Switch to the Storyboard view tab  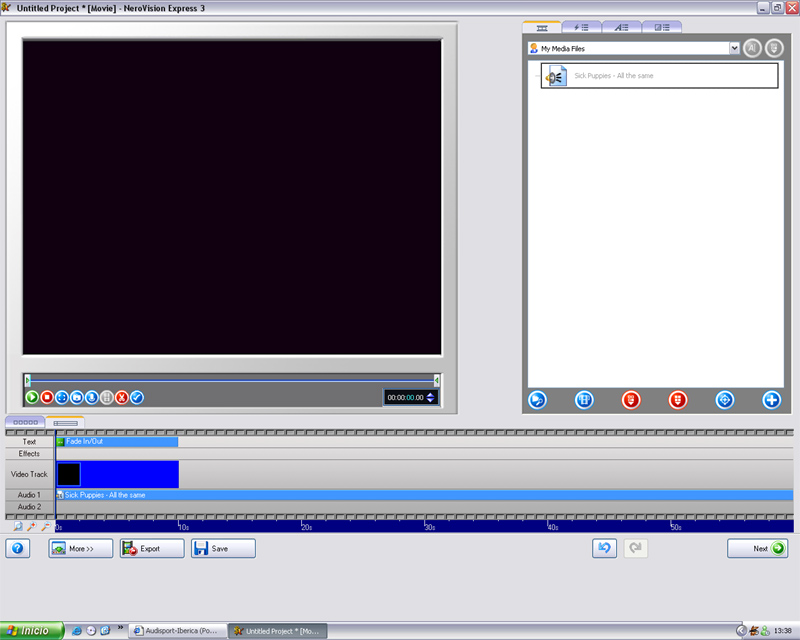pos(26,422)
